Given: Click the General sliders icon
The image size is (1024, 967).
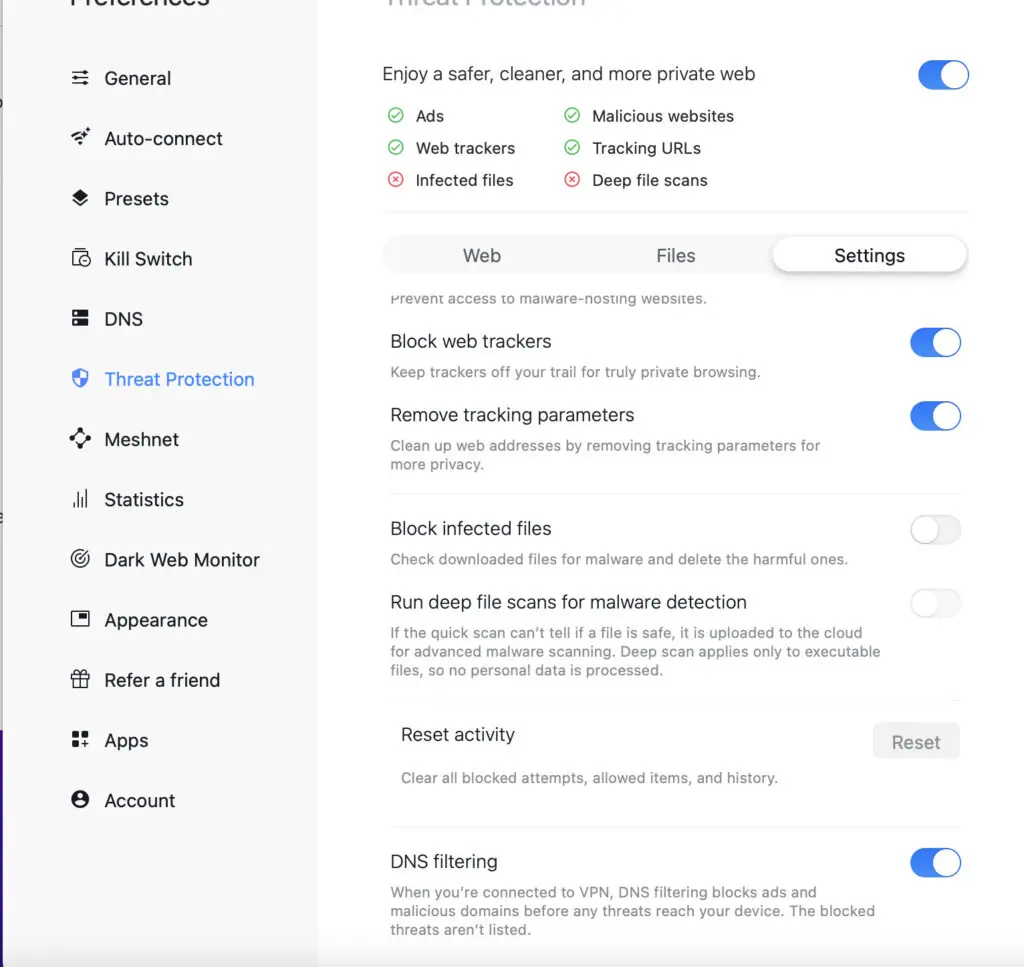Looking at the screenshot, I should click(x=80, y=78).
